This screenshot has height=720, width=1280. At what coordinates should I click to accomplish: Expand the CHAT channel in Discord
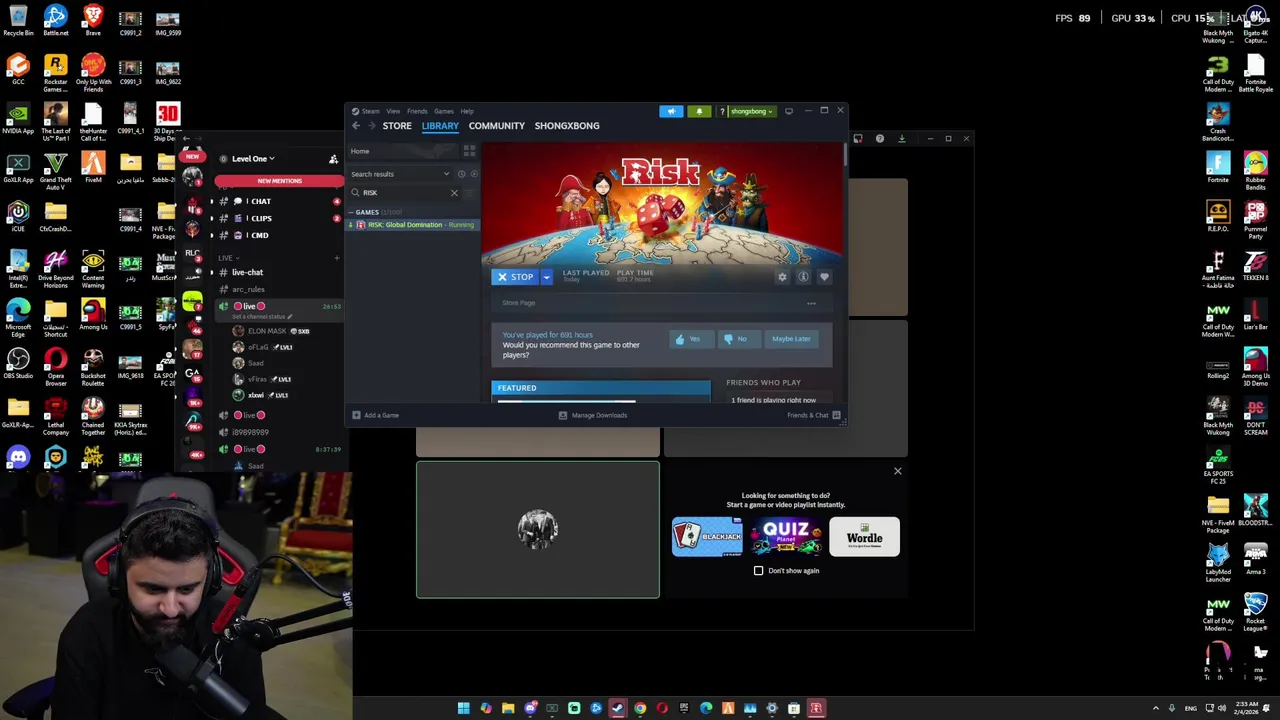tap(259, 201)
